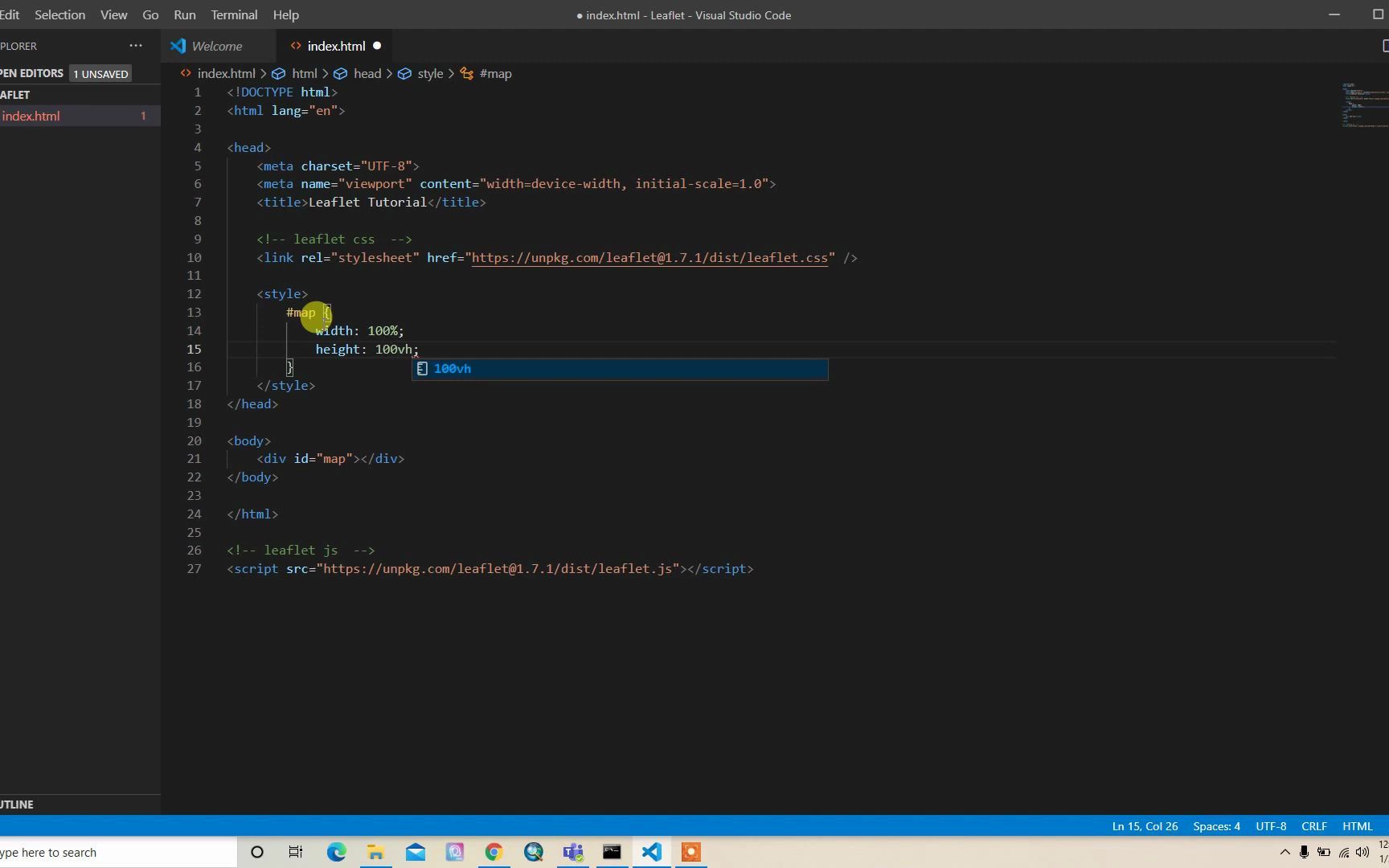The width and height of the screenshot is (1389, 868).
Task: Click the head breadcrumb segment
Action: click(x=367, y=73)
